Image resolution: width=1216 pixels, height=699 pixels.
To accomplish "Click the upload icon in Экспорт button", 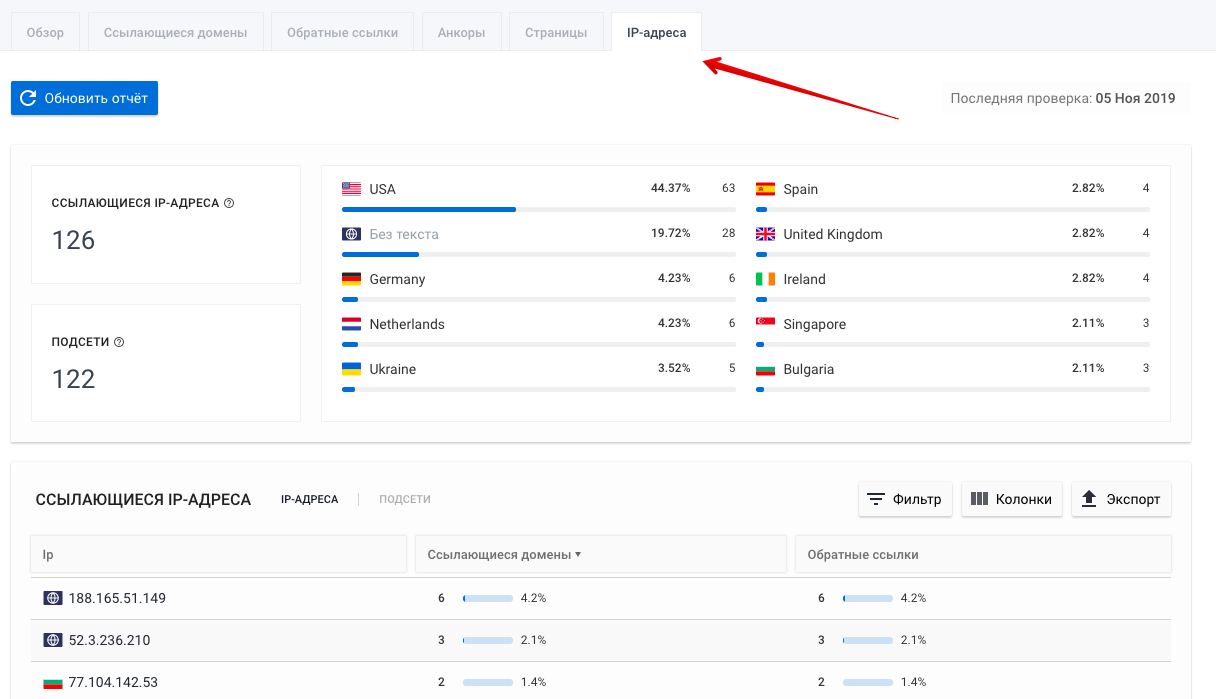I will pyautogui.click(x=1089, y=499).
